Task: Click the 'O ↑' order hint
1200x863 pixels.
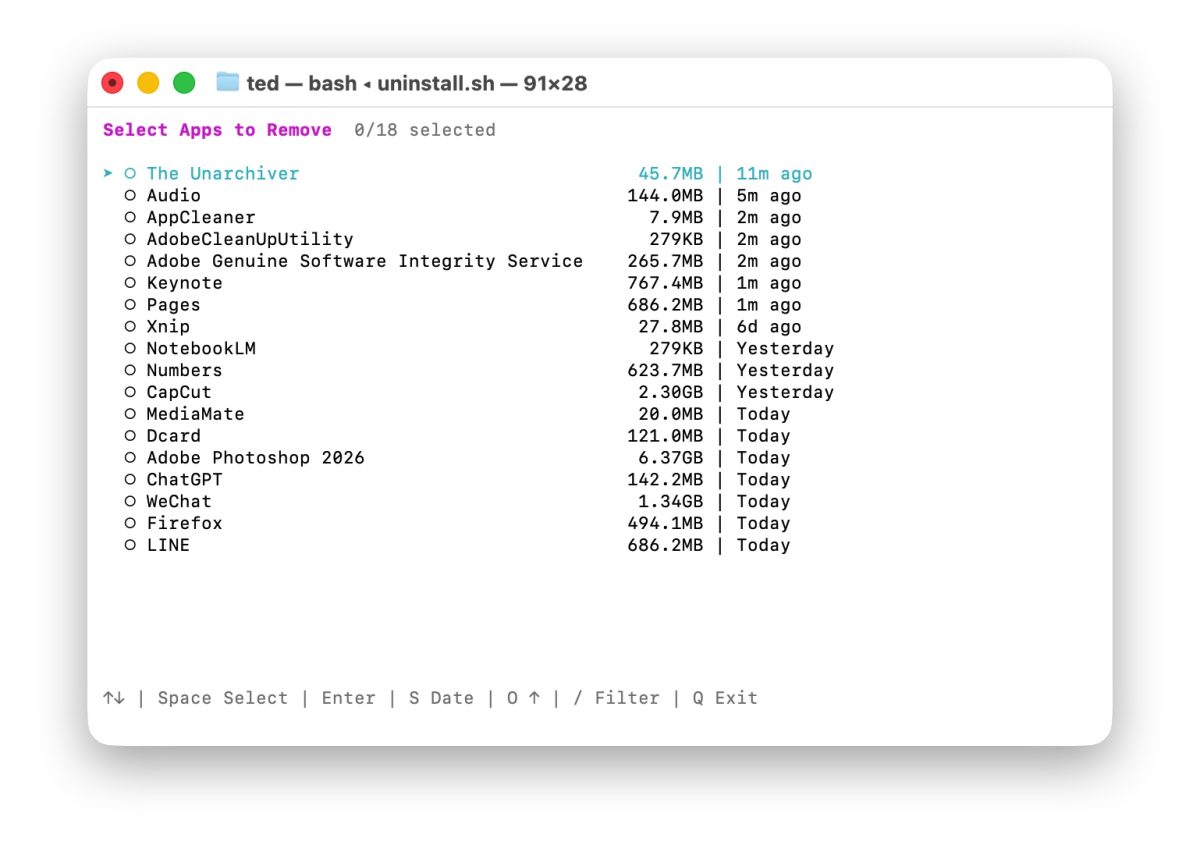Action: pyautogui.click(x=523, y=698)
